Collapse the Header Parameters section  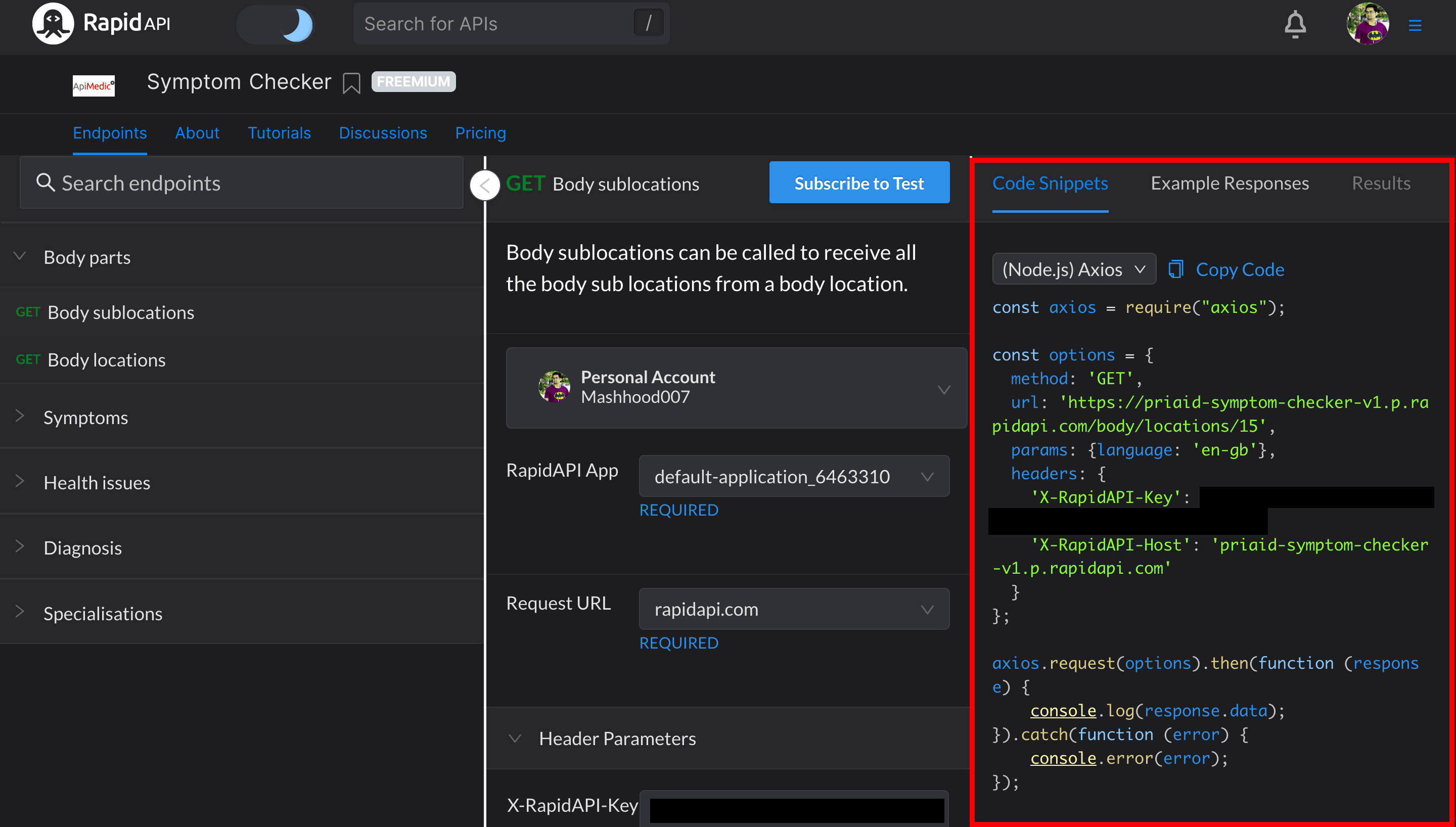tap(729, 739)
